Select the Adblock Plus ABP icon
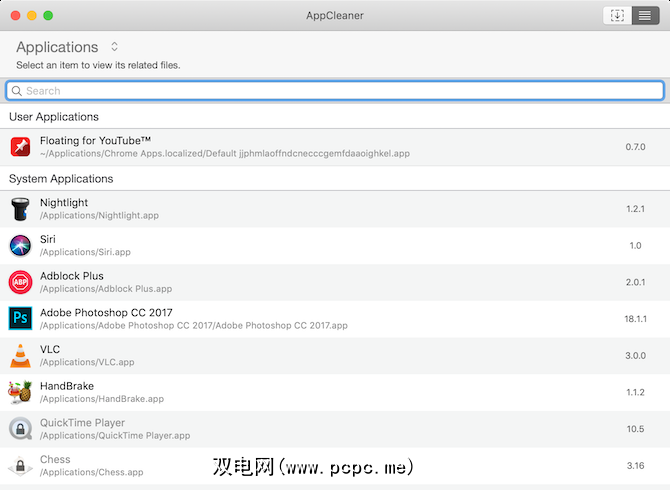This screenshot has width=670, height=490. pyautogui.click(x=20, y=282)
